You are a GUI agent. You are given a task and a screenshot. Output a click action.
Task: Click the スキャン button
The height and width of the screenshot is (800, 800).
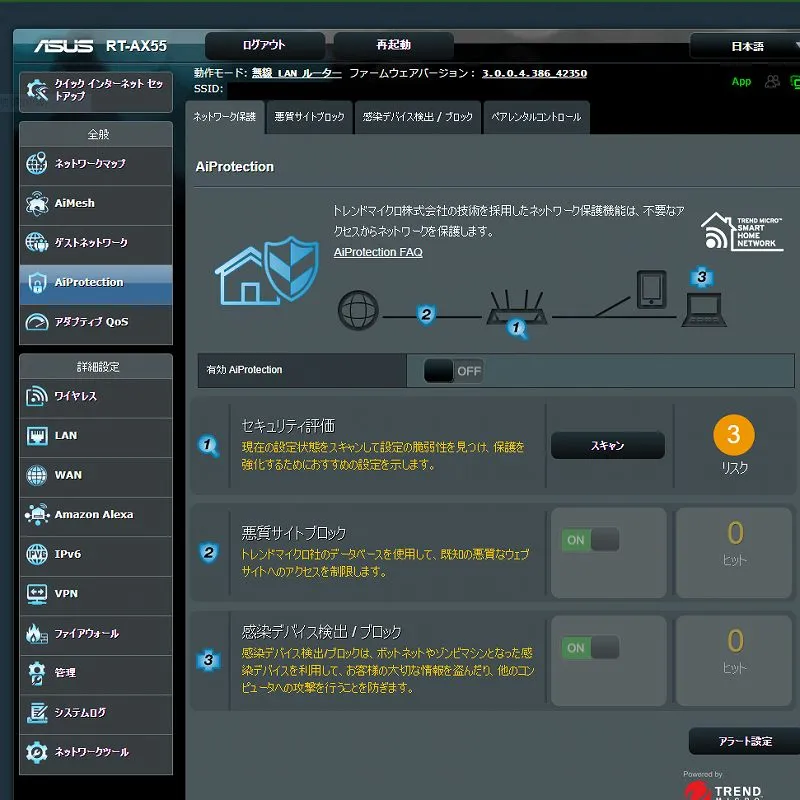[608, 445]
